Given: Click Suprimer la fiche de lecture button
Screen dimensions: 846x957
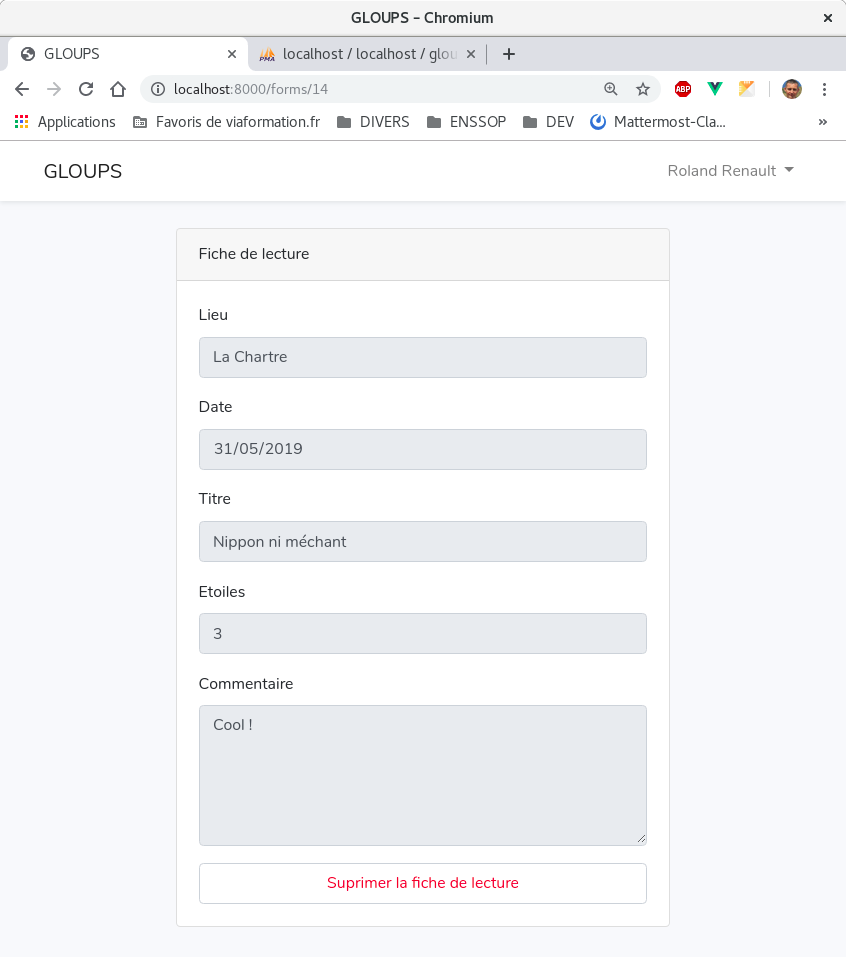Looking at the screenshot, I should [x=423, y=883].
